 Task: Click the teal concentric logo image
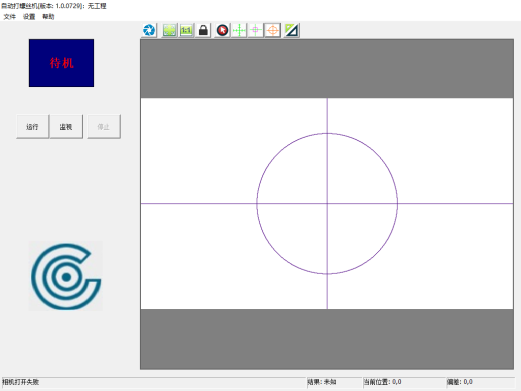66,276
